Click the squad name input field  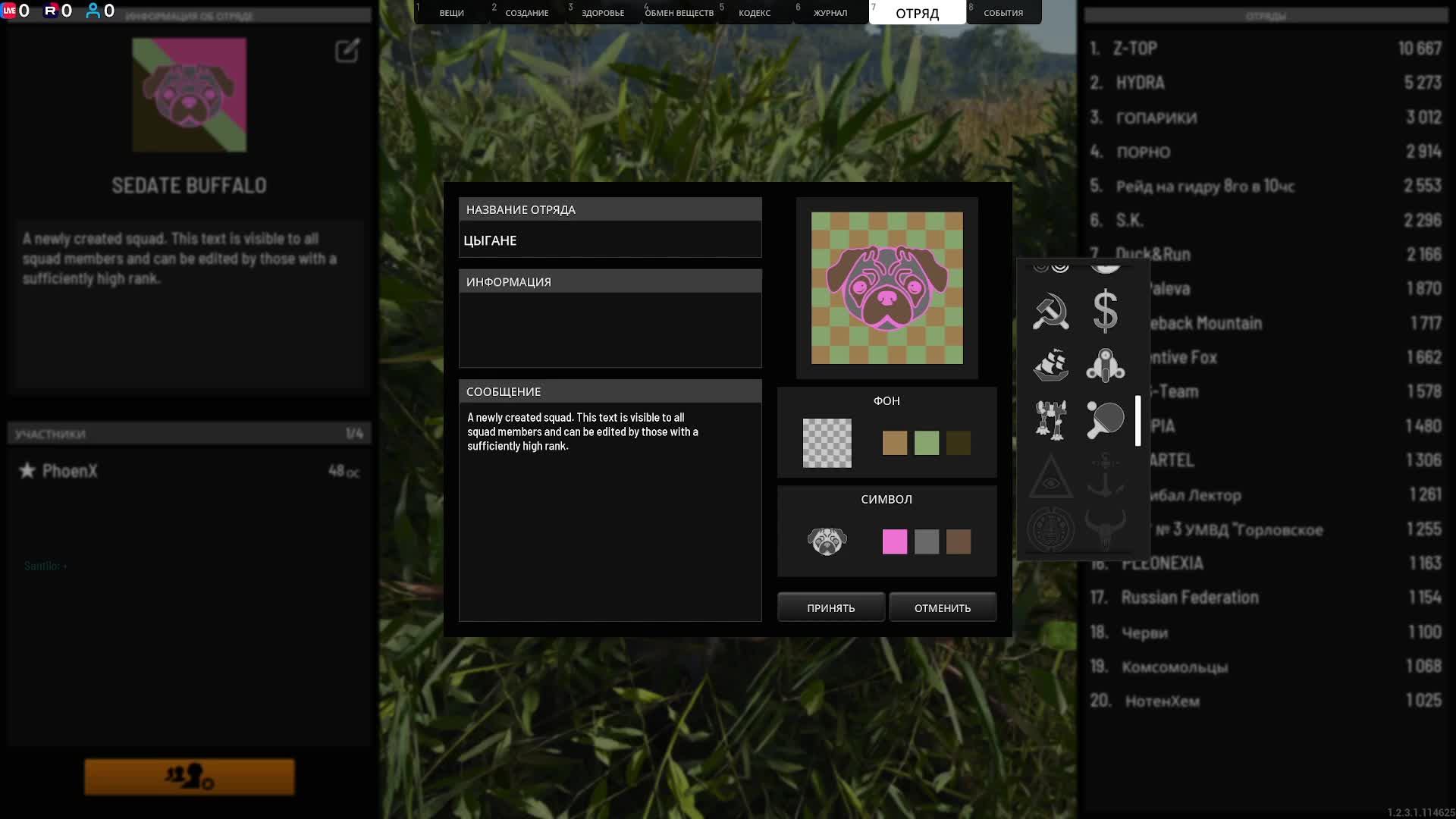610,240
